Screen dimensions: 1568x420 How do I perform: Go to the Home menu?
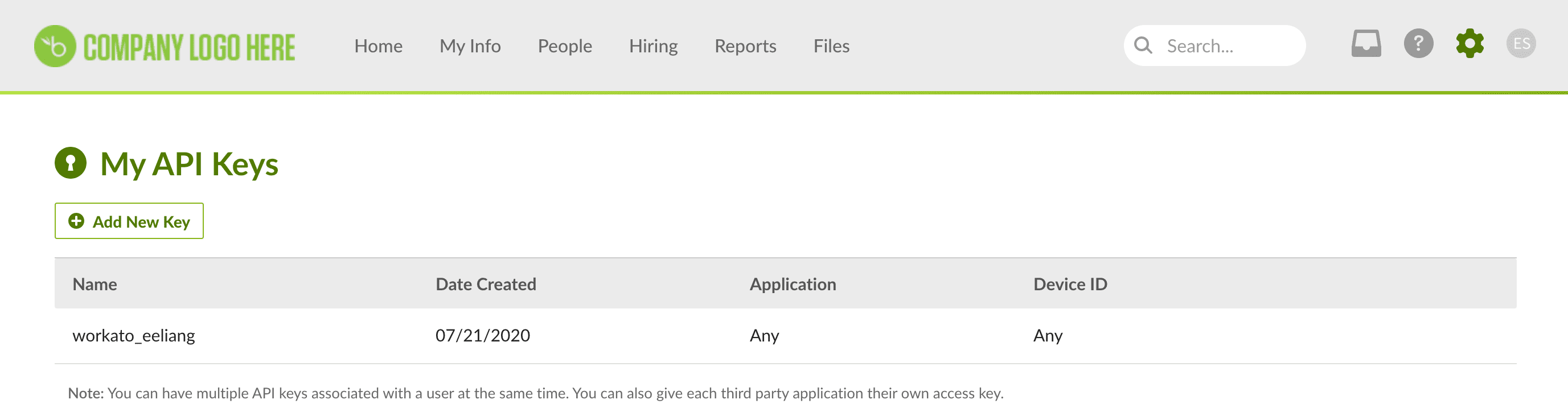(378, 46)
